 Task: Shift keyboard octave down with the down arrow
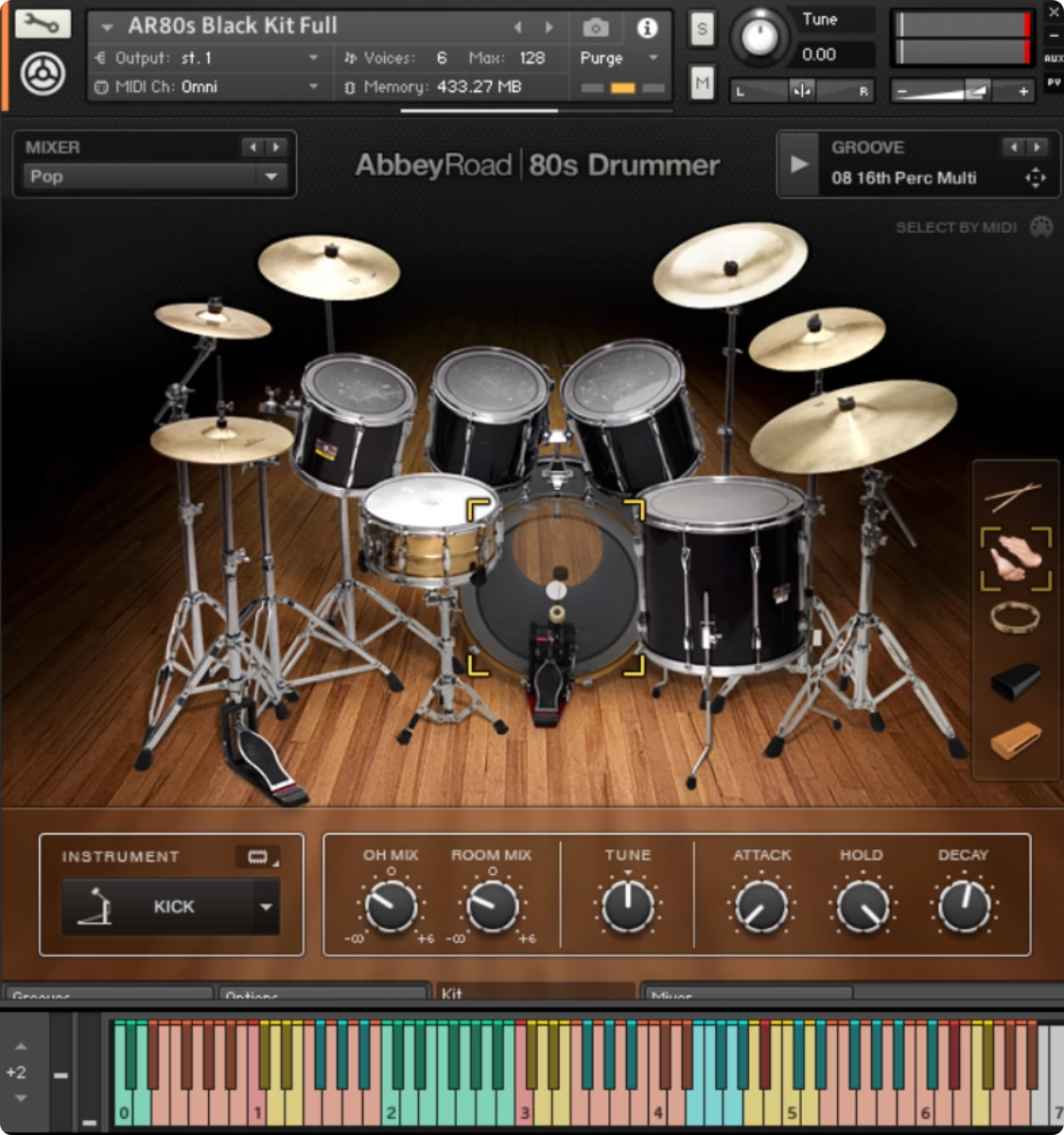click(x=21, y=1098)
